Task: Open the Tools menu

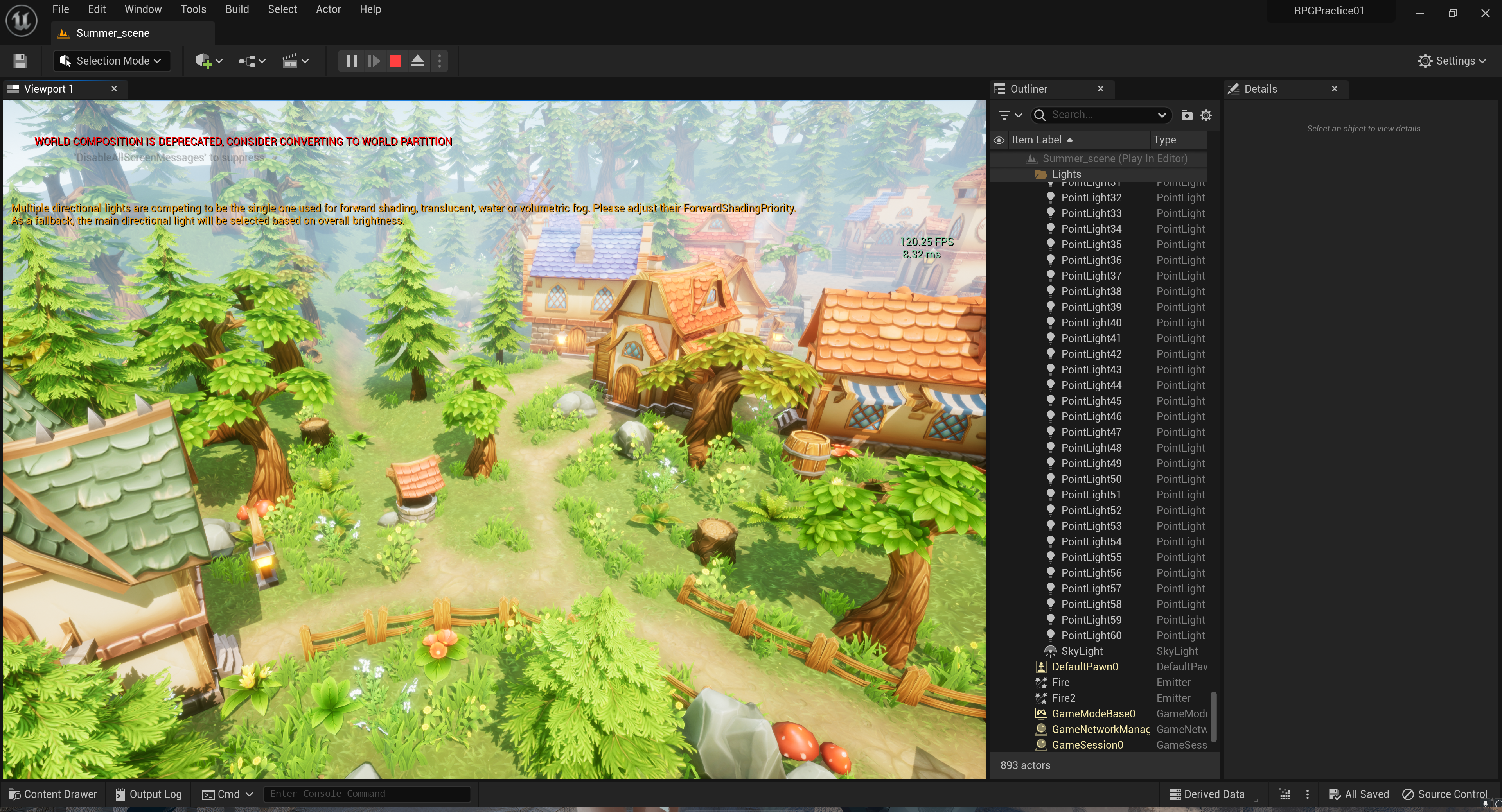Action: tap(193, 9)
